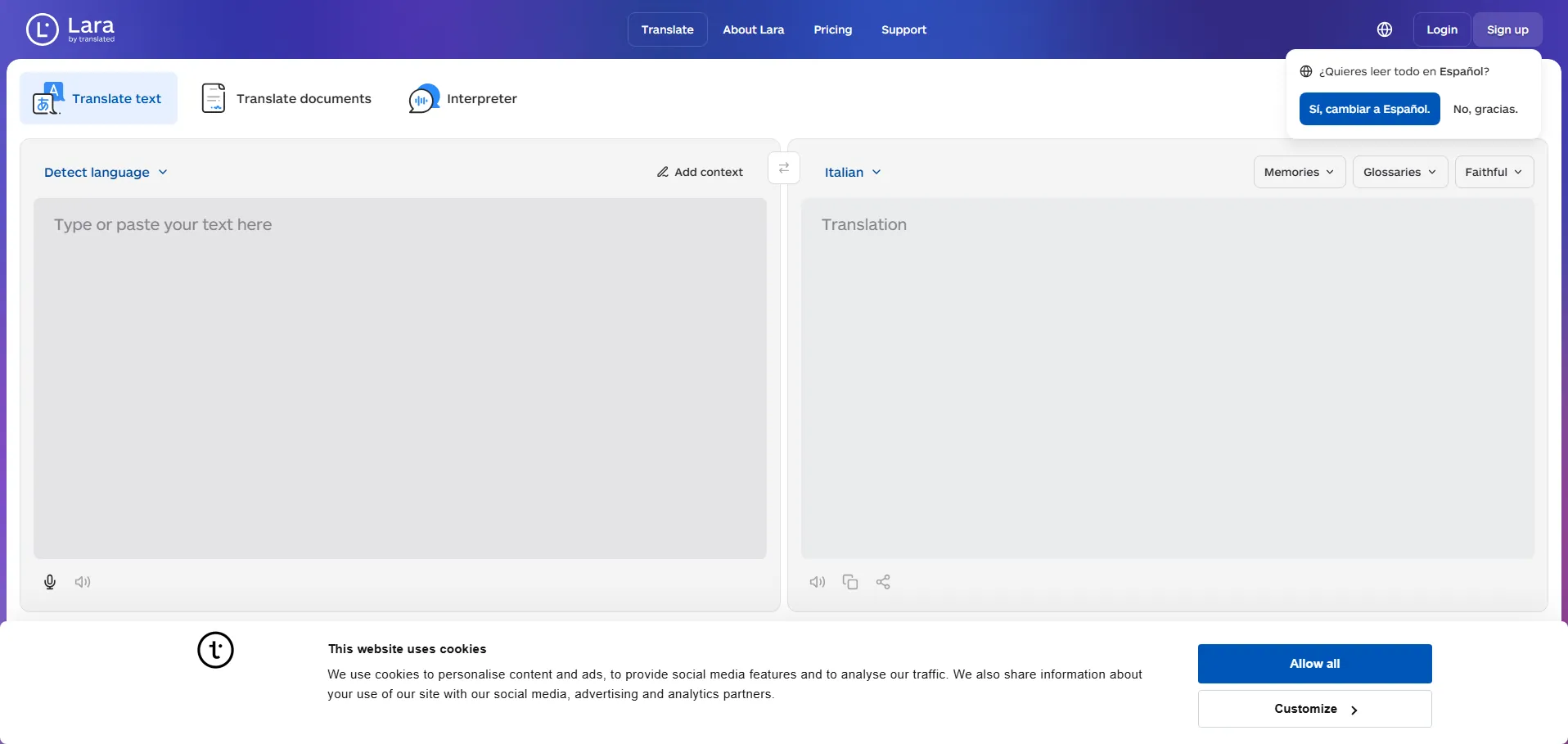The image size is (1568, 744).
Task: Expand the Memories dropdown
Action: tap(1299, 172)
